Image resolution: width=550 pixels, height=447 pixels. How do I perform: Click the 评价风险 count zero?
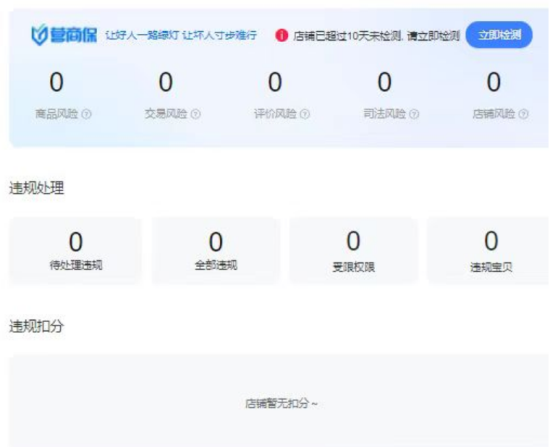(x=275, y=82)
